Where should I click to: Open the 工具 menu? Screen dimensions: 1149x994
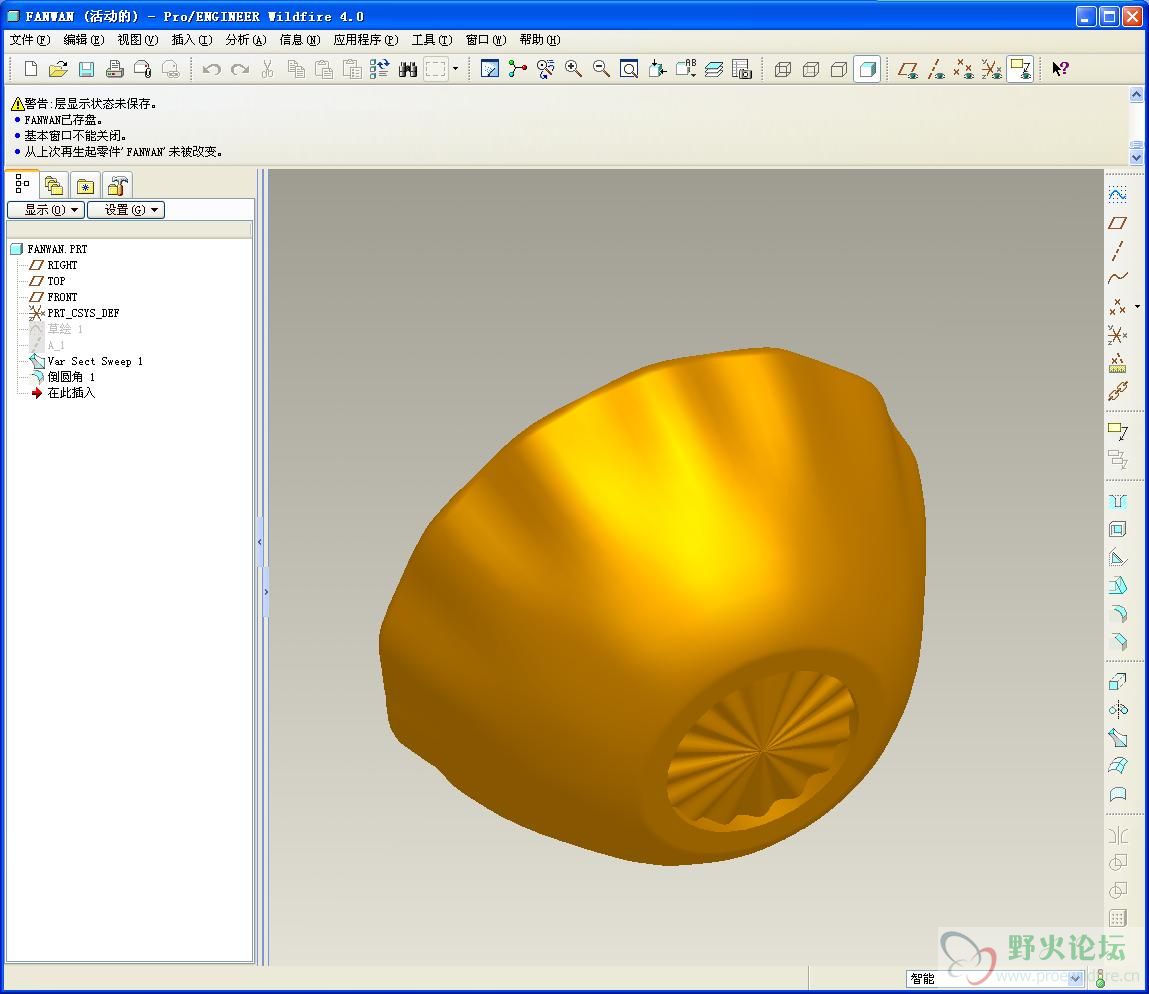pyautogui.click(x=432, y=40)
